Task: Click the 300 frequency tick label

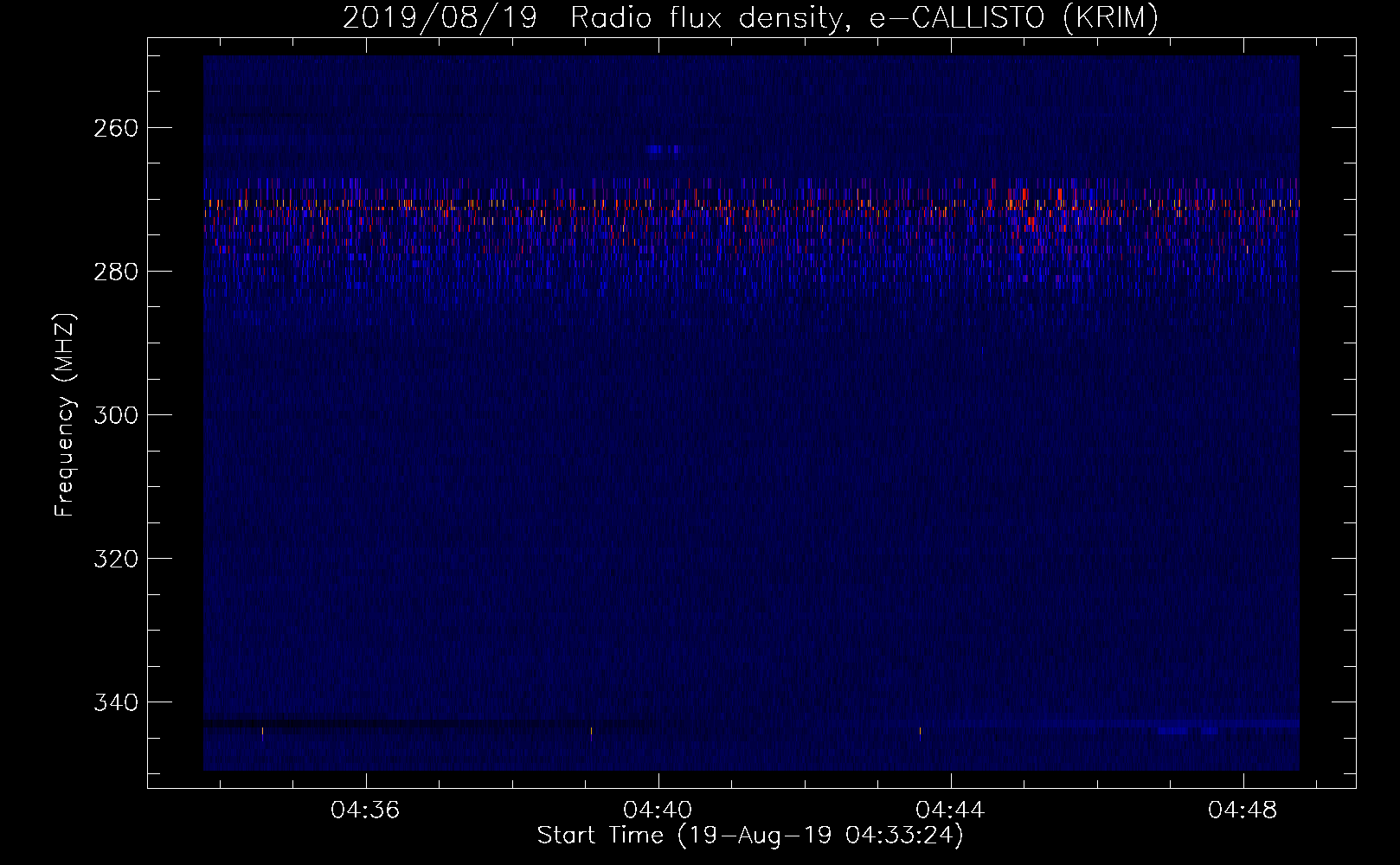Action: point(117,415)
